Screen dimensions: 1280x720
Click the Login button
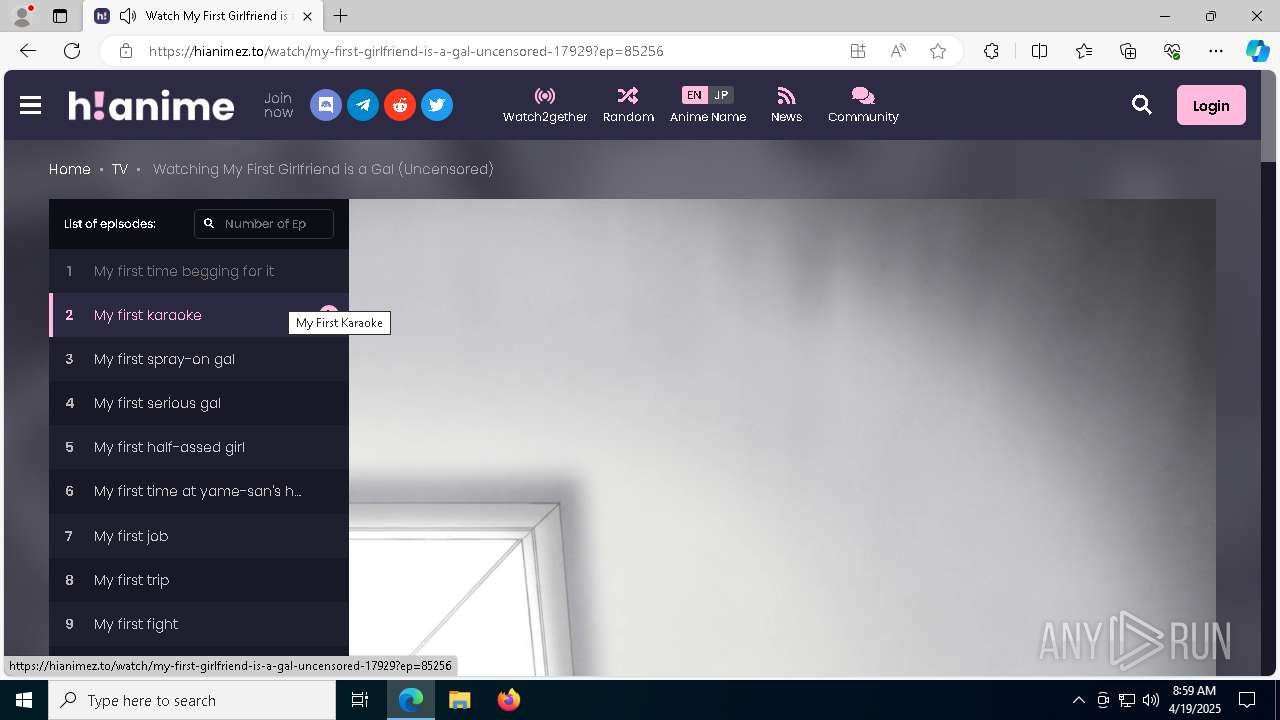pos(1211,105)
